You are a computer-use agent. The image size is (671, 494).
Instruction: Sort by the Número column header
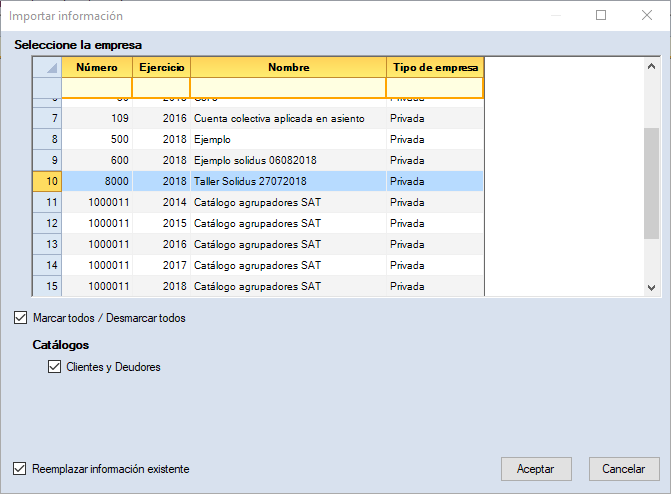click(96, 67)
